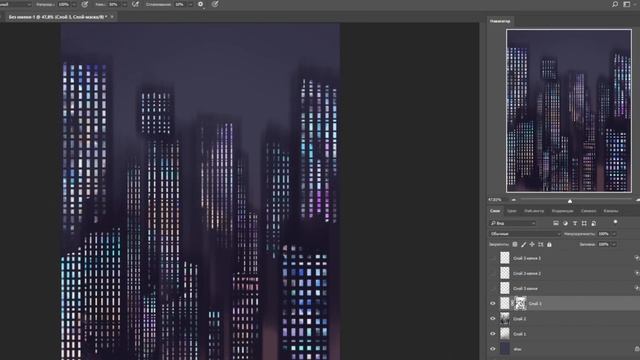Screen dimensions: 640x360
Task: Switch to the Коррекция adjustments tab
Action: coord(562,211)
